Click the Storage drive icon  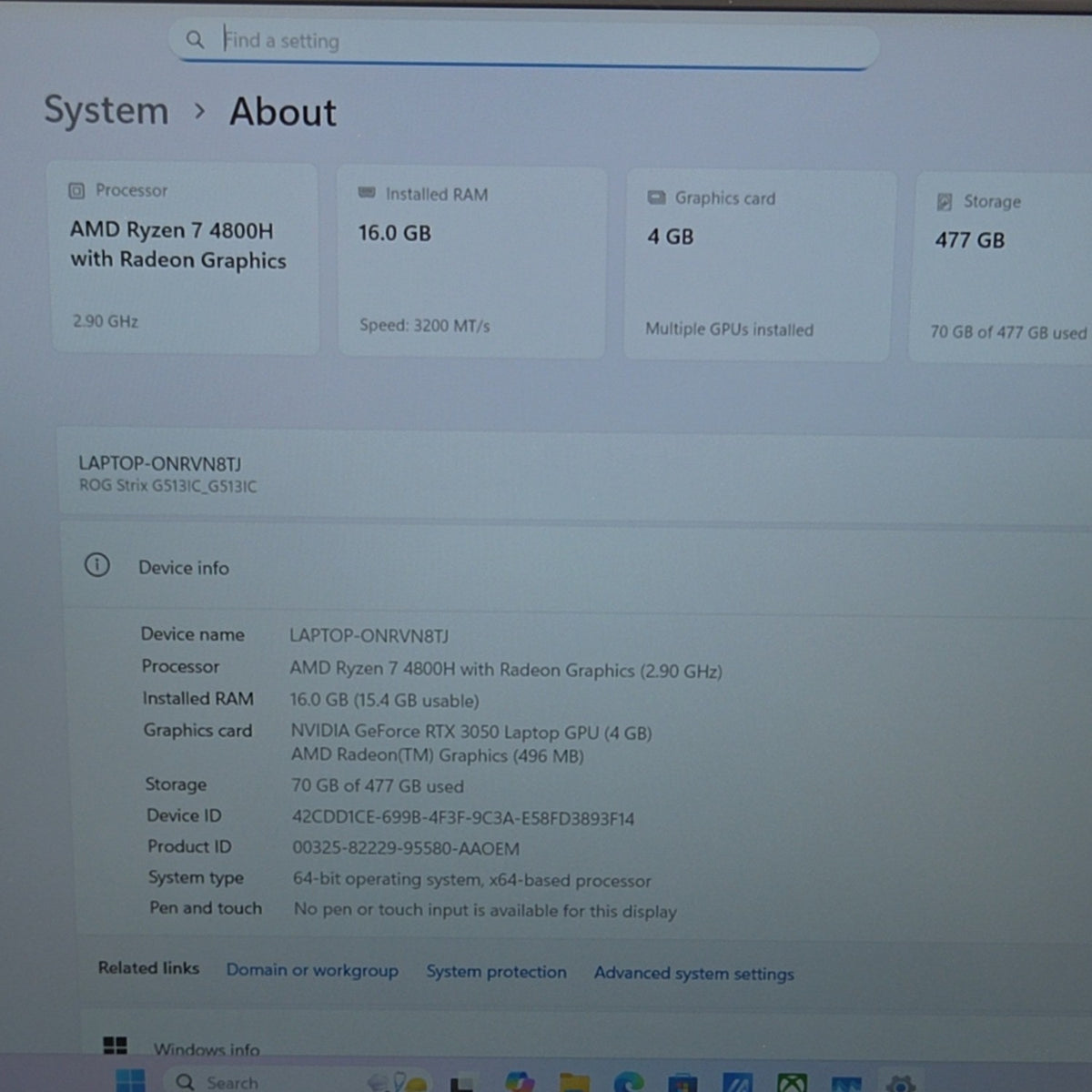(945, 201)
